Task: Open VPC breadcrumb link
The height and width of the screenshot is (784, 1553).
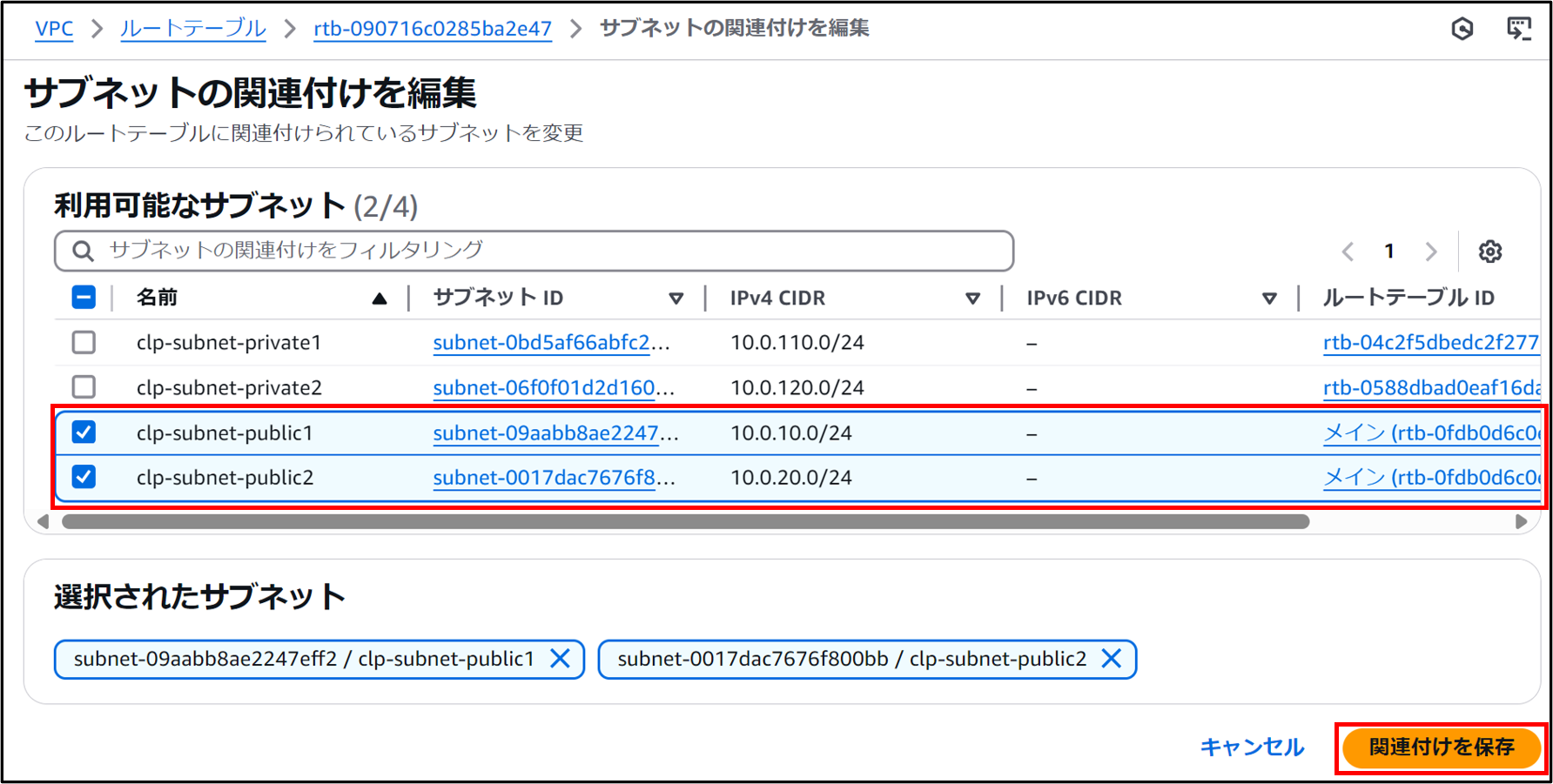Action: pos(54,29)
